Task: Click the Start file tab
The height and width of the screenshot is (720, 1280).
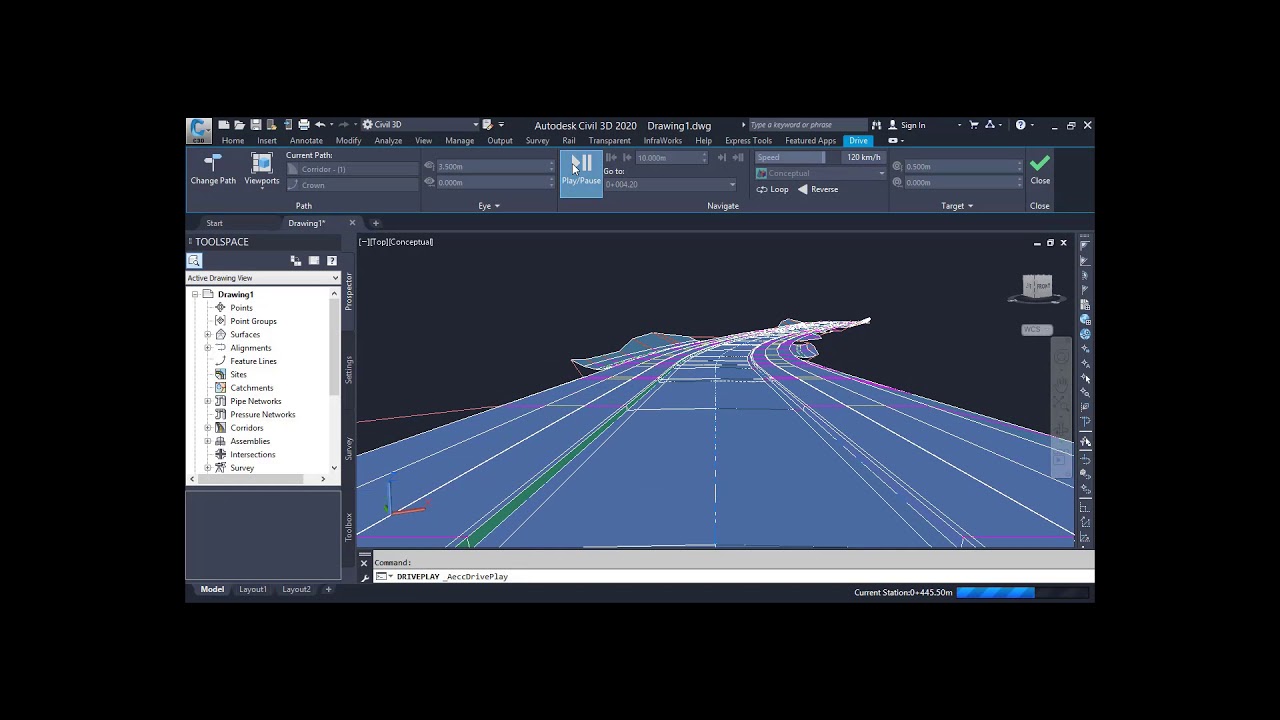Action: (x=214, y=223)
